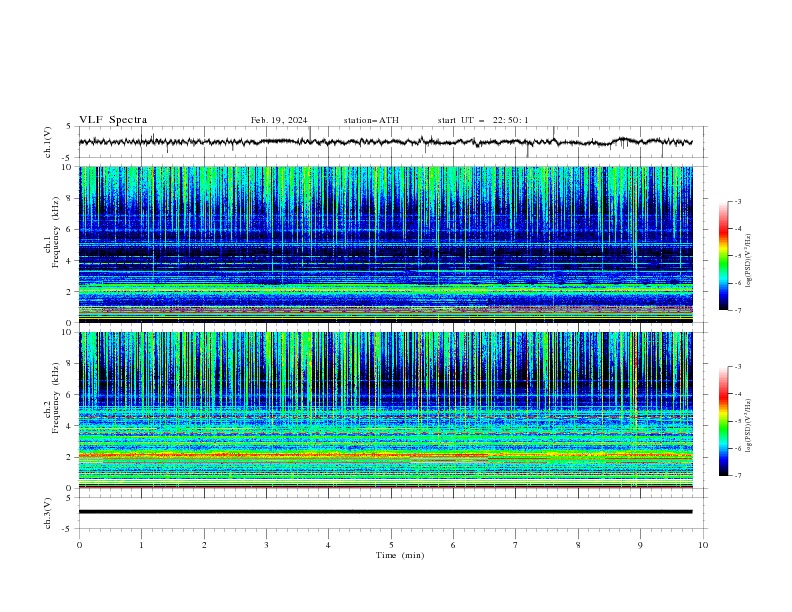Click the "8" tick on the time axis
Viewport: 792px width, 612px height.
pyautogui.click(x=578, y=545)
